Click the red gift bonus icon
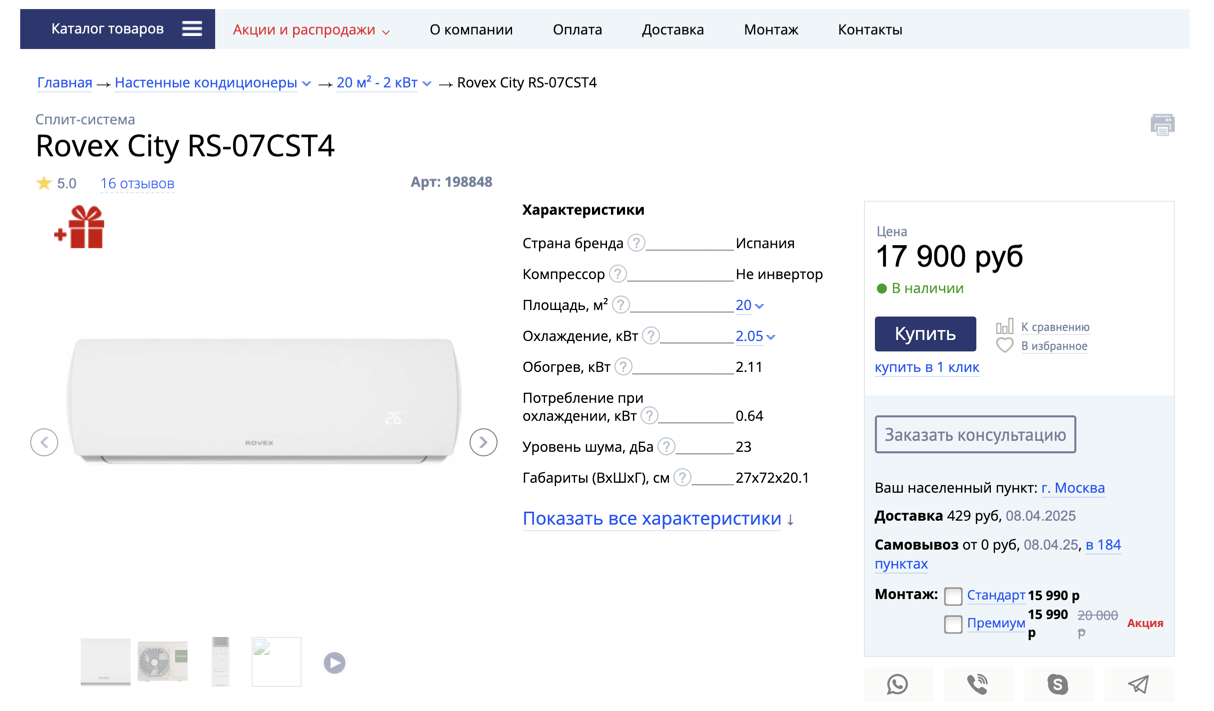 (79, 227)
